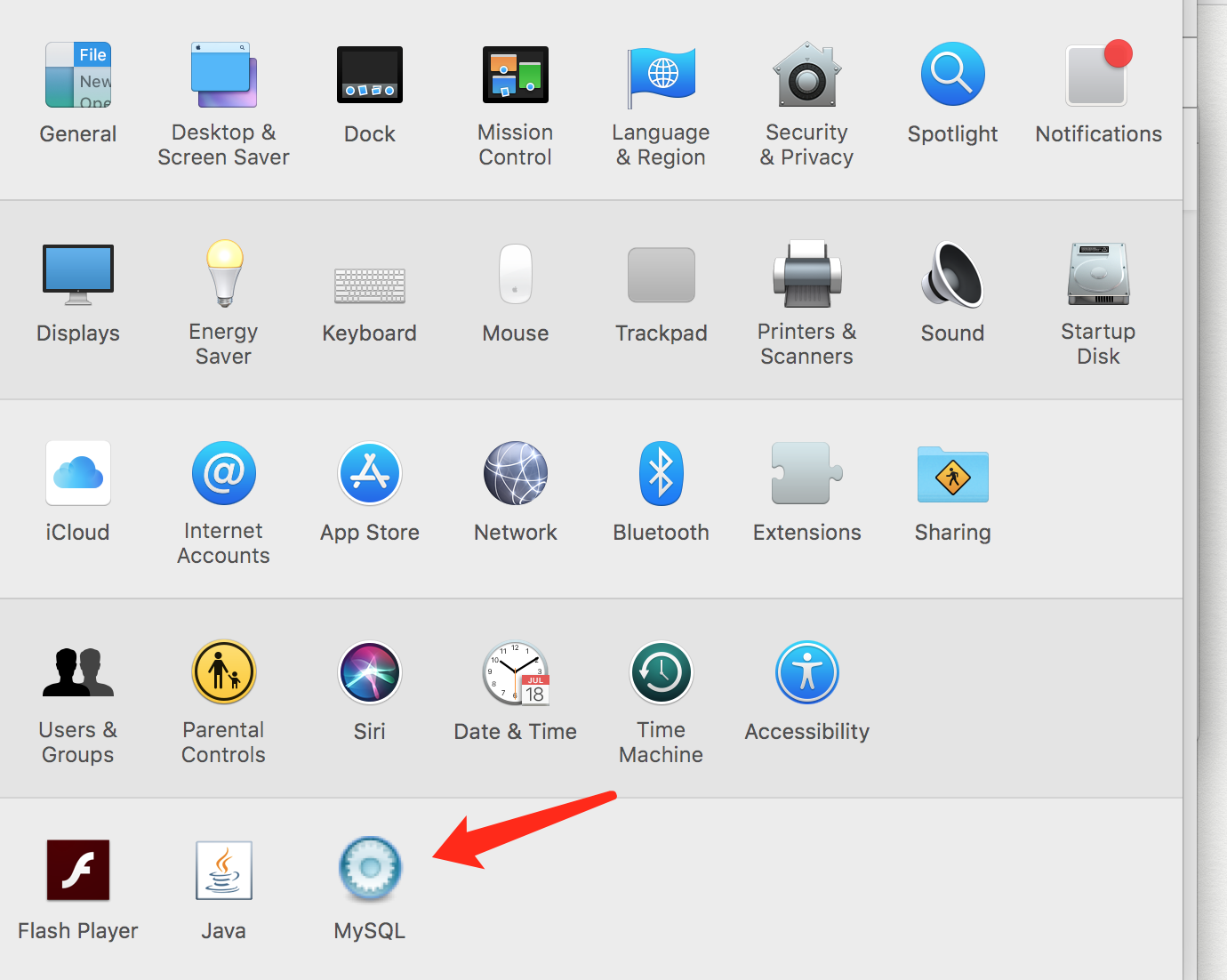Open Desktop & Screen Saver settings
1227x980 pixels.
tap(223, 75)
